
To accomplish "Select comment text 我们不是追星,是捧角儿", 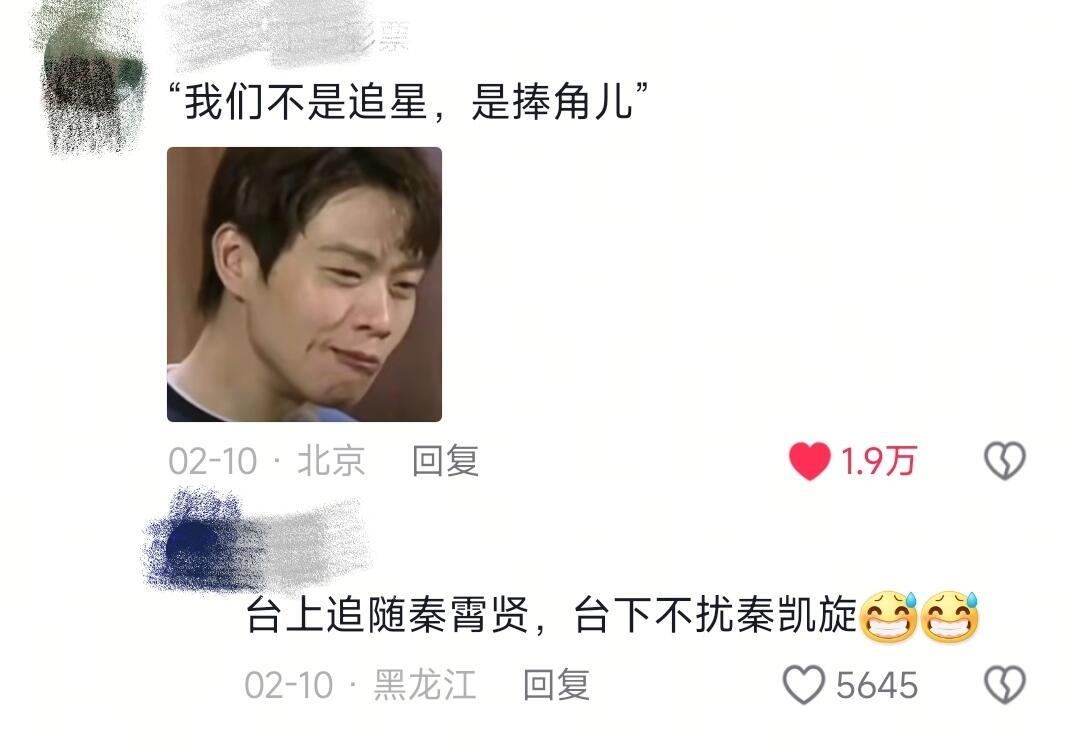I will (x=409, y=101).
